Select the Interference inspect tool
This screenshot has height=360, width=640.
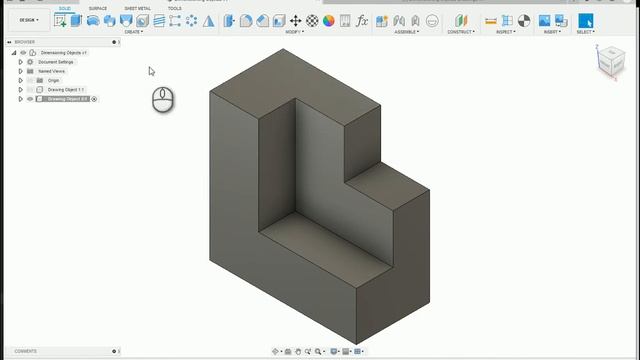point(507,20)
